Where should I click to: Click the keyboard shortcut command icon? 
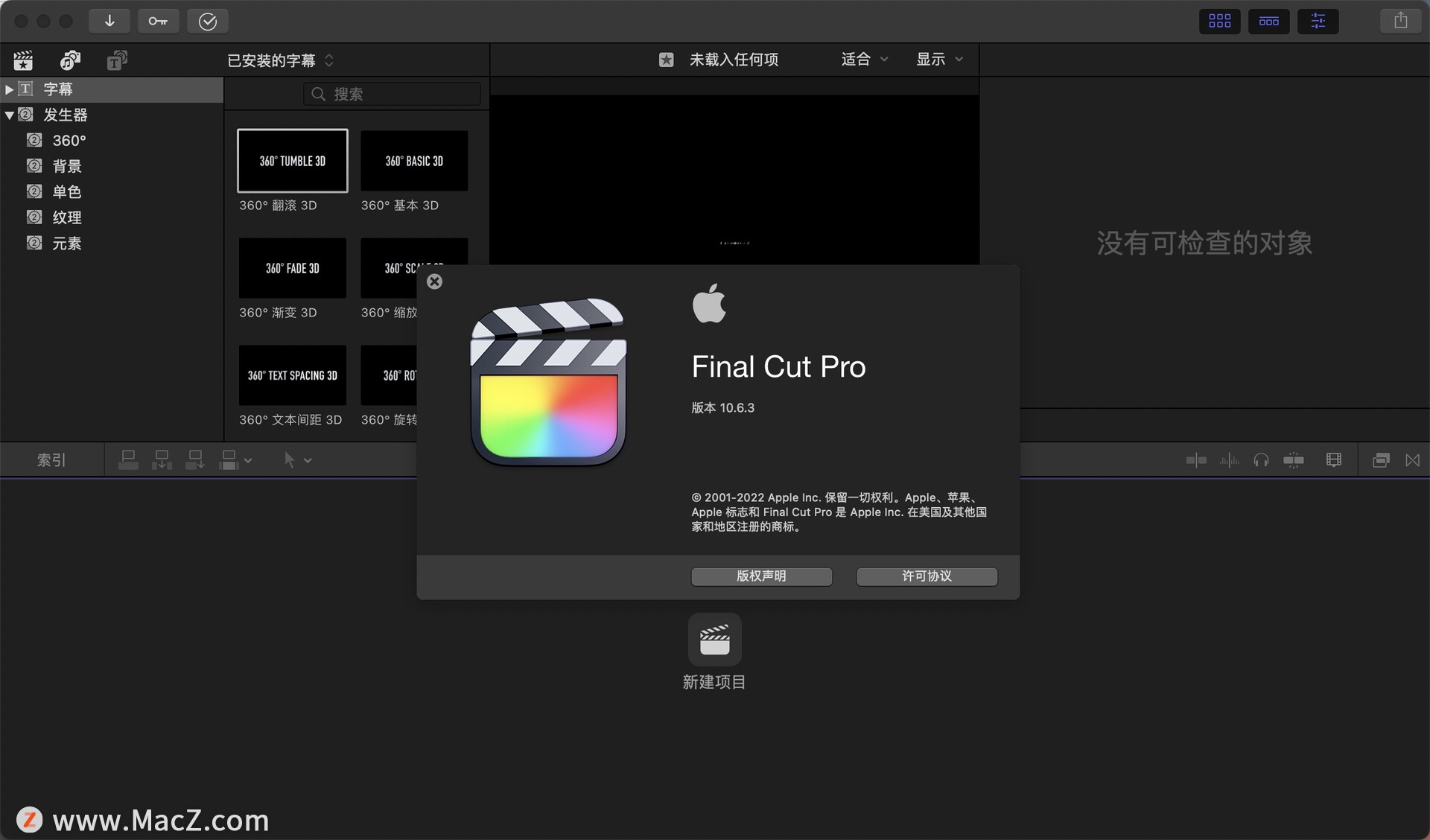(x=157, y=20)
